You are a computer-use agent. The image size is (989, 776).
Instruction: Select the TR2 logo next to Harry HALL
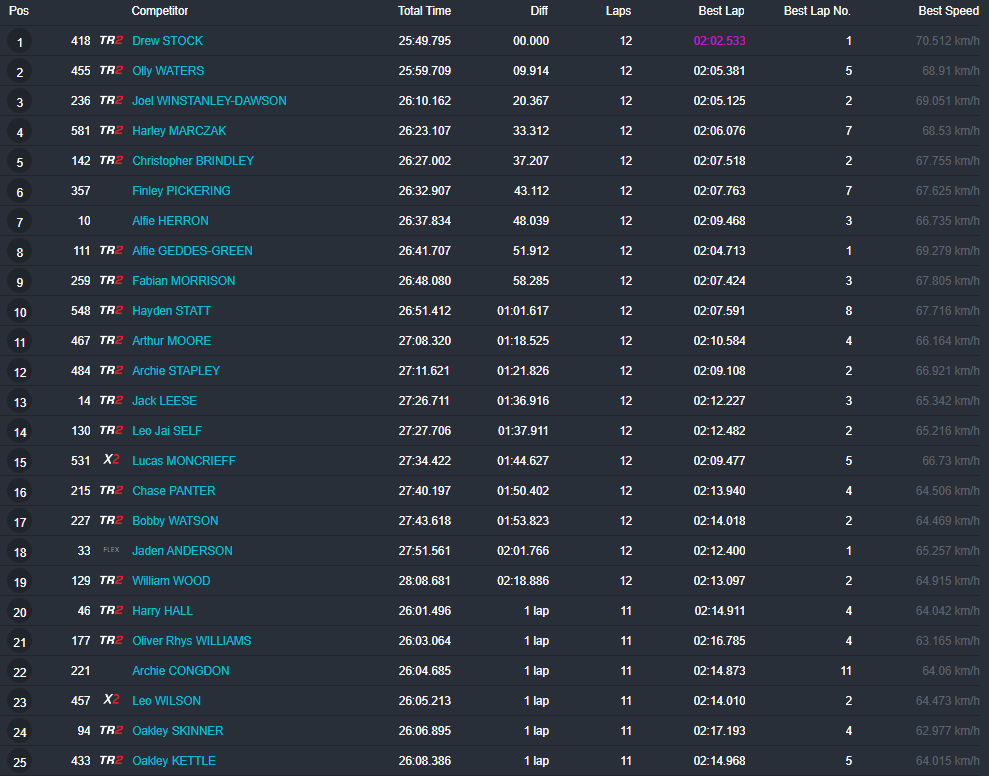(x=111, y=611)
